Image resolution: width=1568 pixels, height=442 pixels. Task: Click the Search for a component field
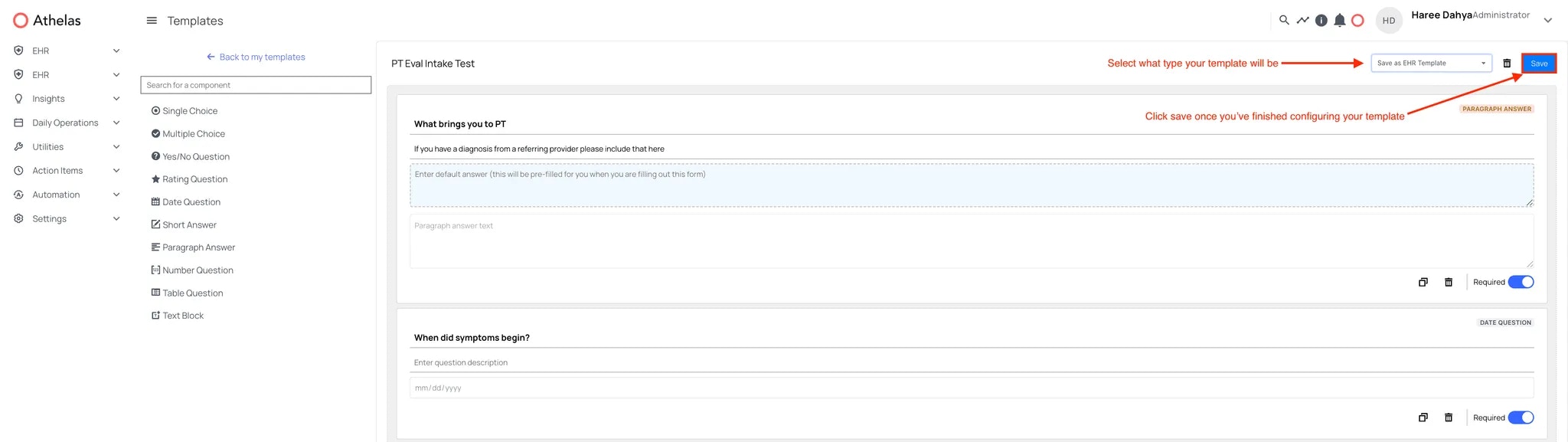(x=256, y=85)
